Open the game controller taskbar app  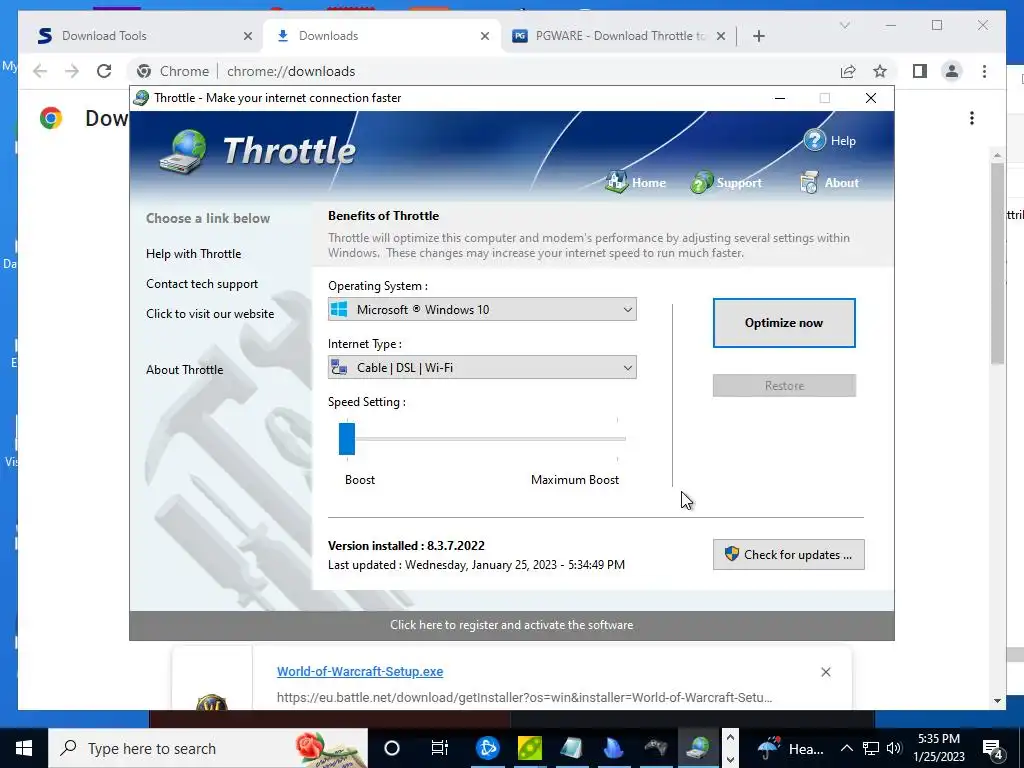pyautogui.click(x=655, y=748)
